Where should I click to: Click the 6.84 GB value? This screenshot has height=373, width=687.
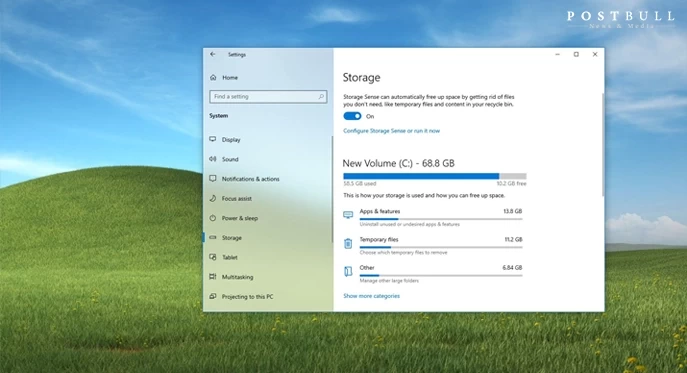[x=512, y=267]
